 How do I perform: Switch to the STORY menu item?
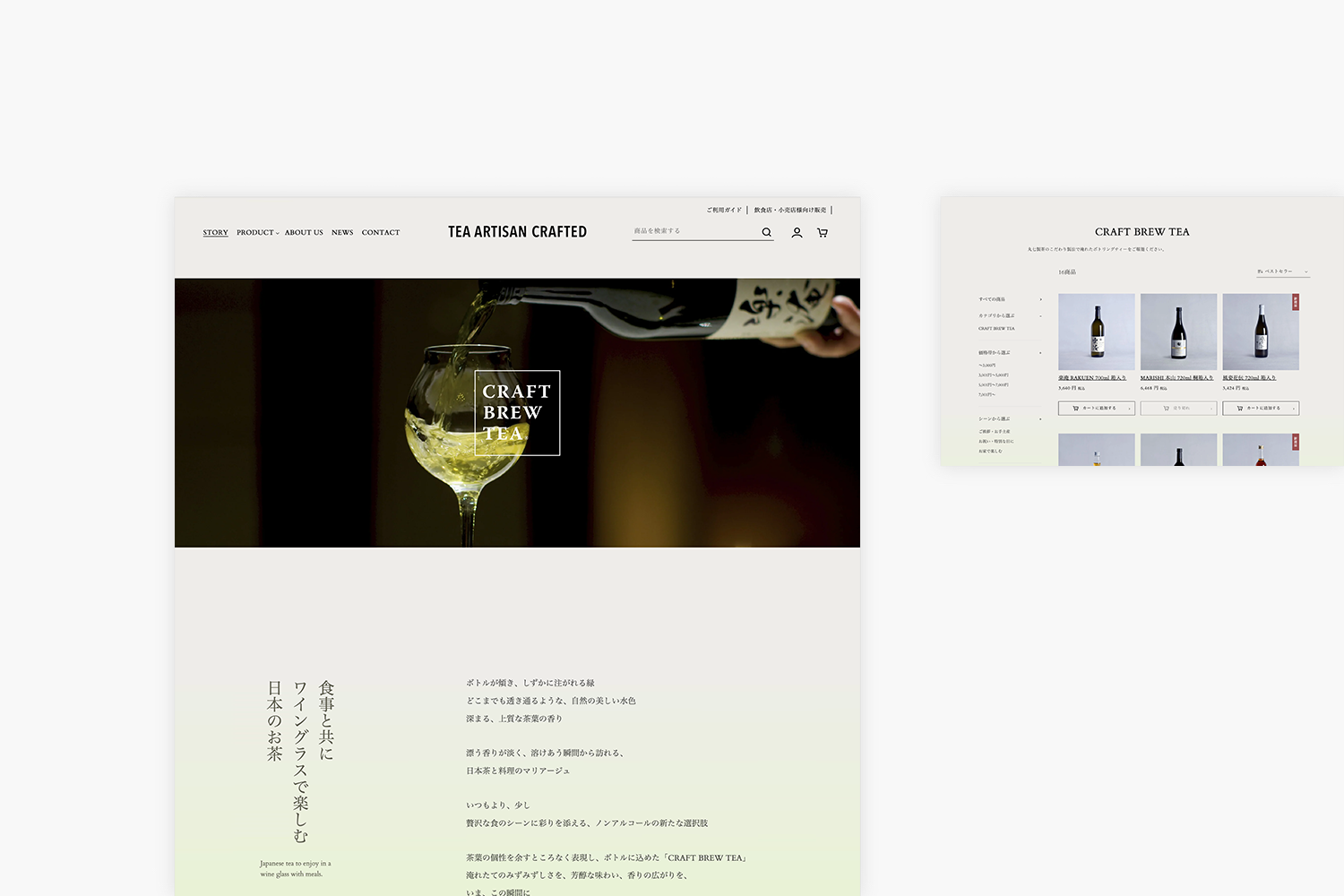(215, 232)
